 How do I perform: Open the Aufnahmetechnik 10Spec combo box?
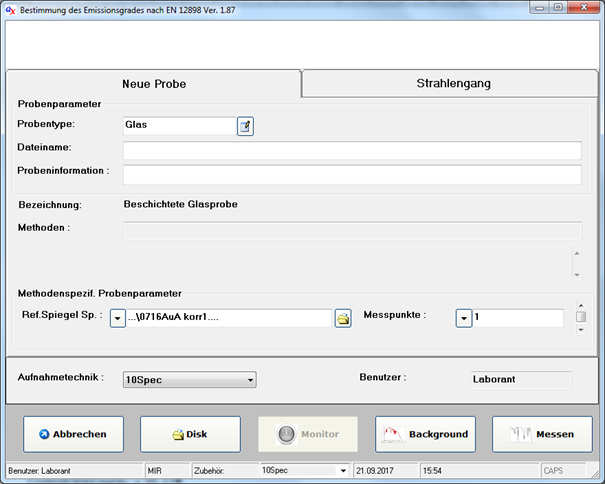189,380
